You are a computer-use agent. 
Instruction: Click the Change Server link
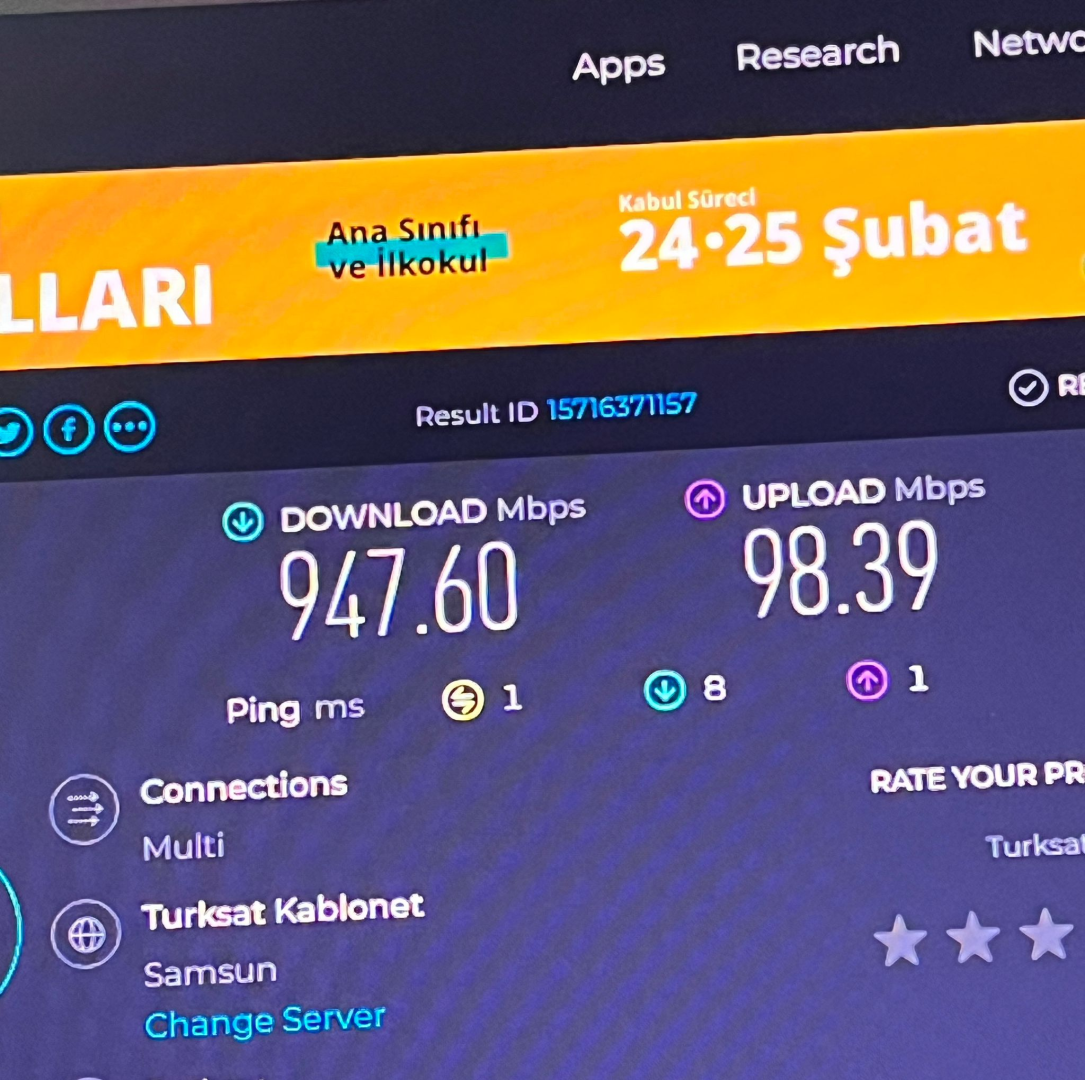tap(264, 1021)
